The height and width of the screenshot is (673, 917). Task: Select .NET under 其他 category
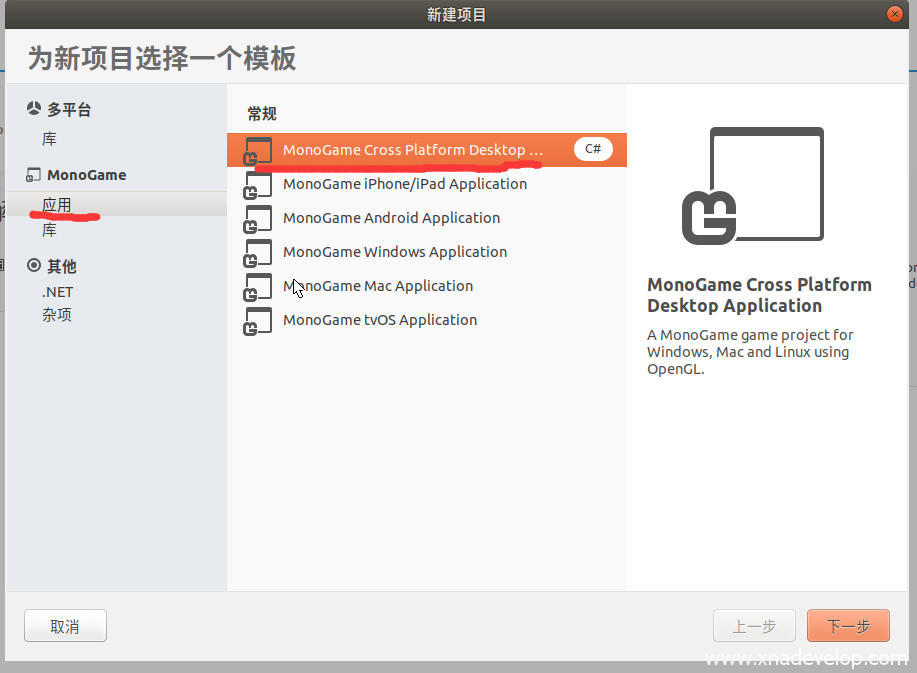[x=57, y=292]
